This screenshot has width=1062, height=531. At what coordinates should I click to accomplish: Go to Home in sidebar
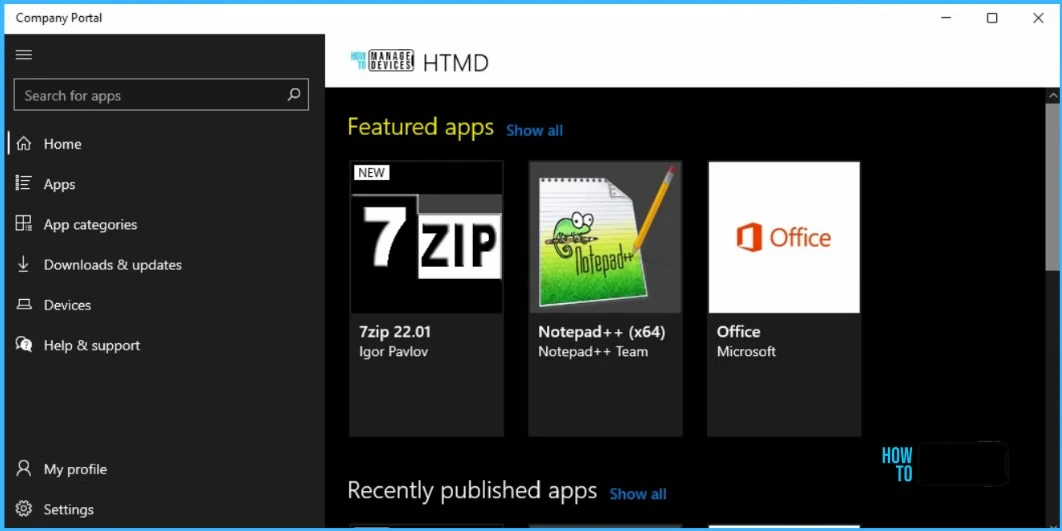tap(163, 144)
